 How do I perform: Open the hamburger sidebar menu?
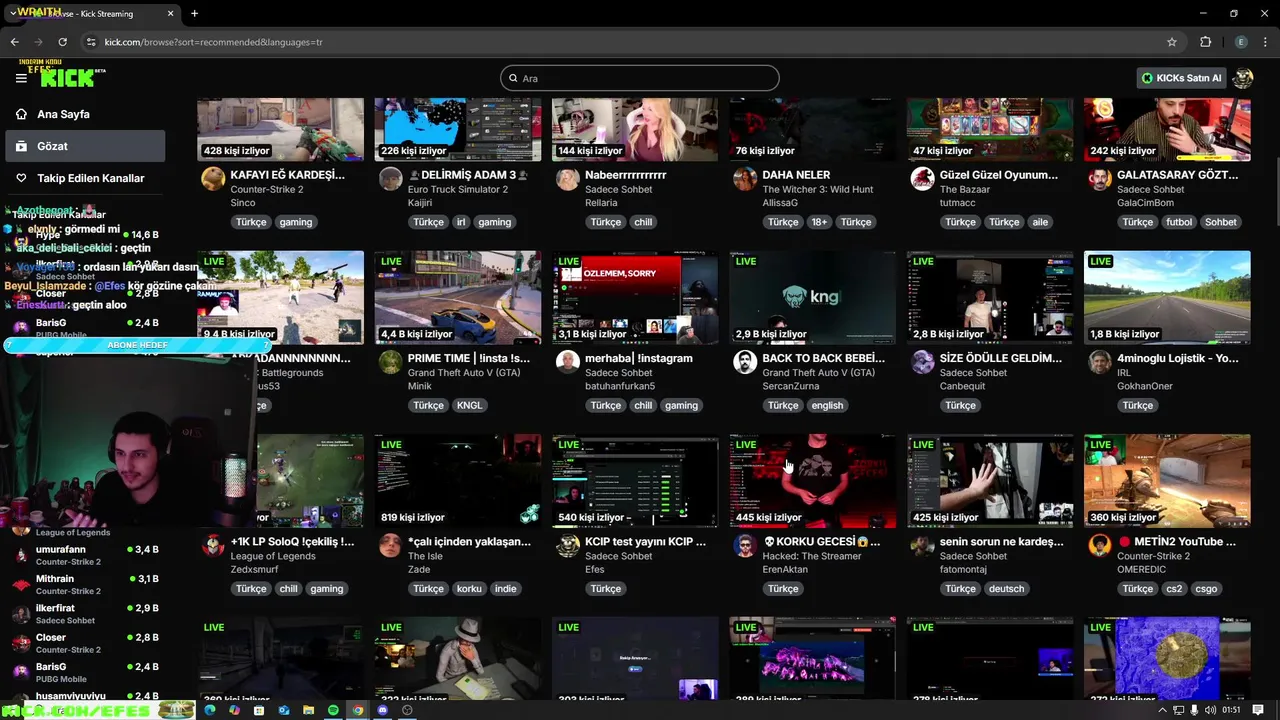21,78
